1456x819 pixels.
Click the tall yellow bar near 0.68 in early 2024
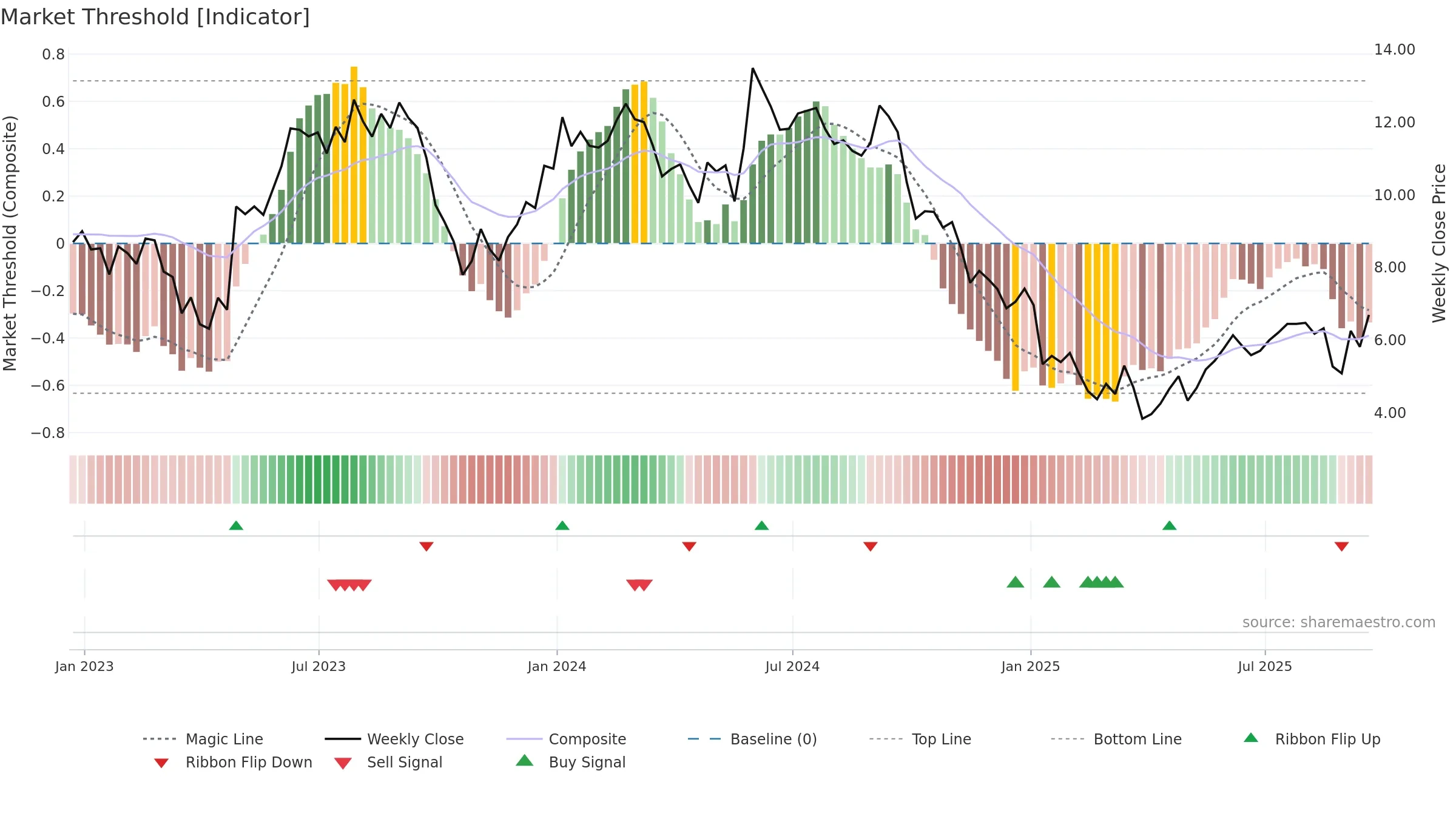(x=644, y=163)
